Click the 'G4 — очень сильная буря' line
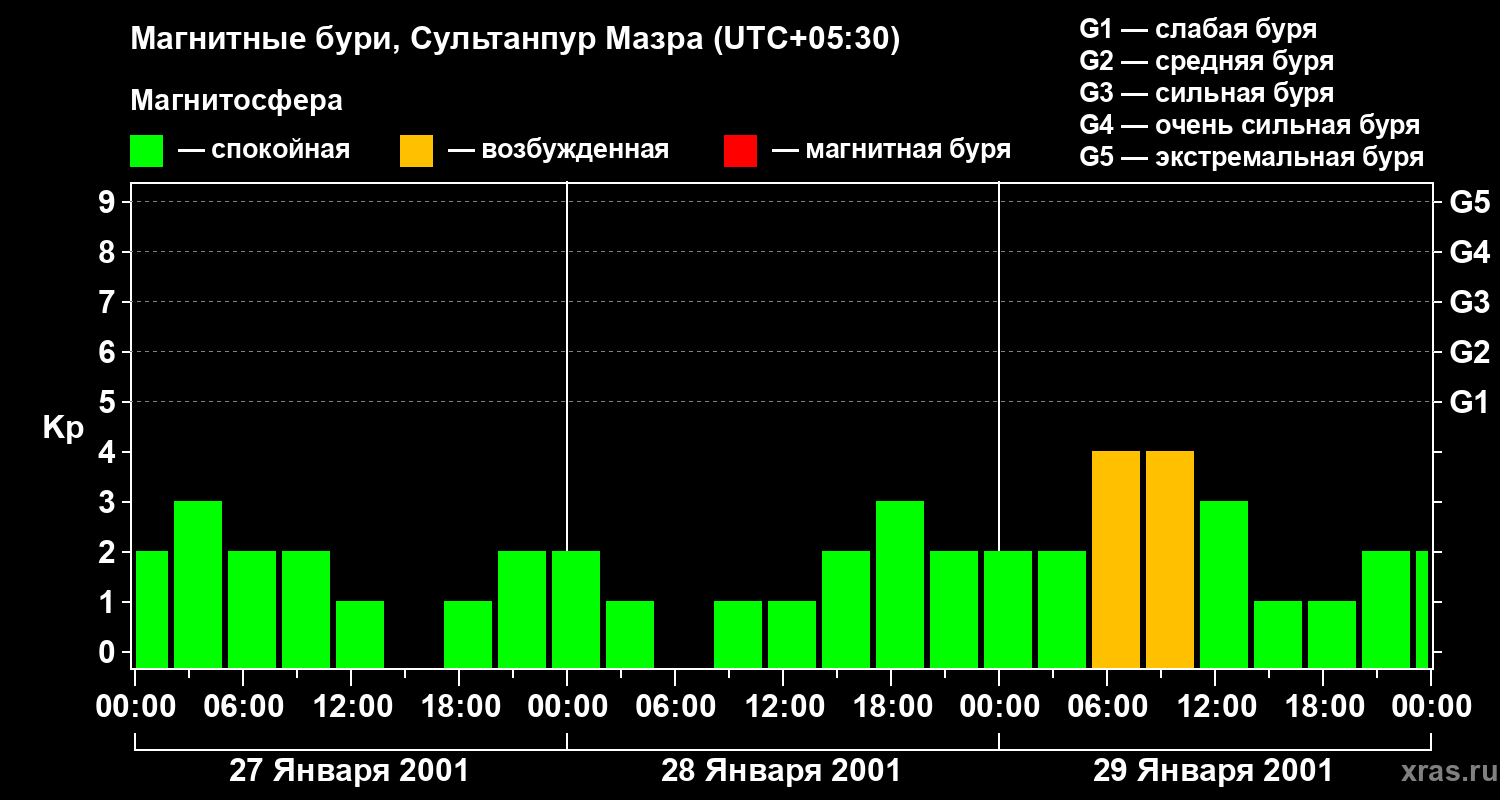The image size is (1500, 800). point(1250,125)
